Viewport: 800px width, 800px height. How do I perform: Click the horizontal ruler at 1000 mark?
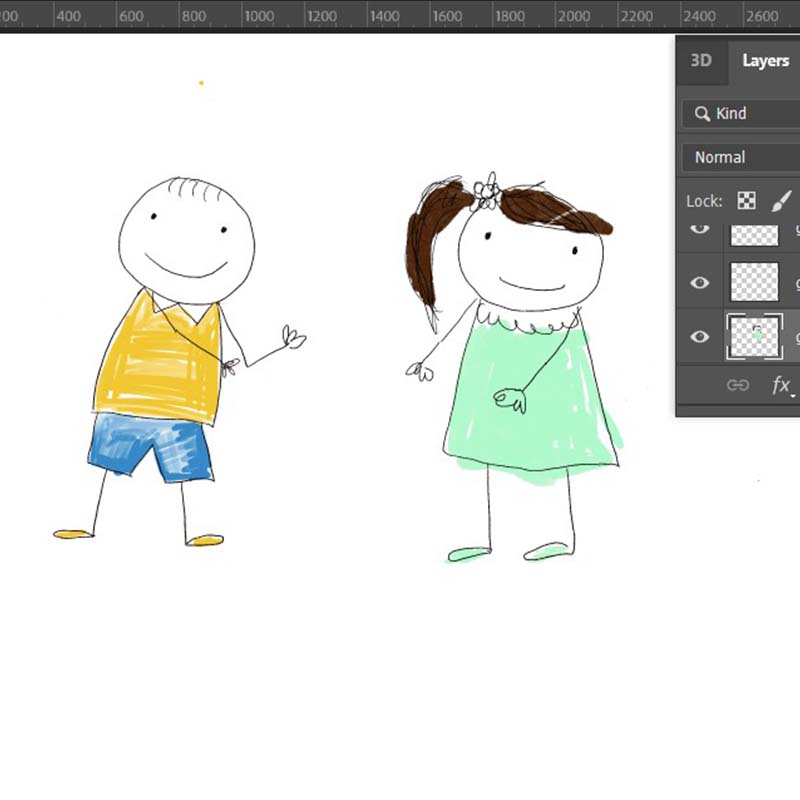(256, 16)
